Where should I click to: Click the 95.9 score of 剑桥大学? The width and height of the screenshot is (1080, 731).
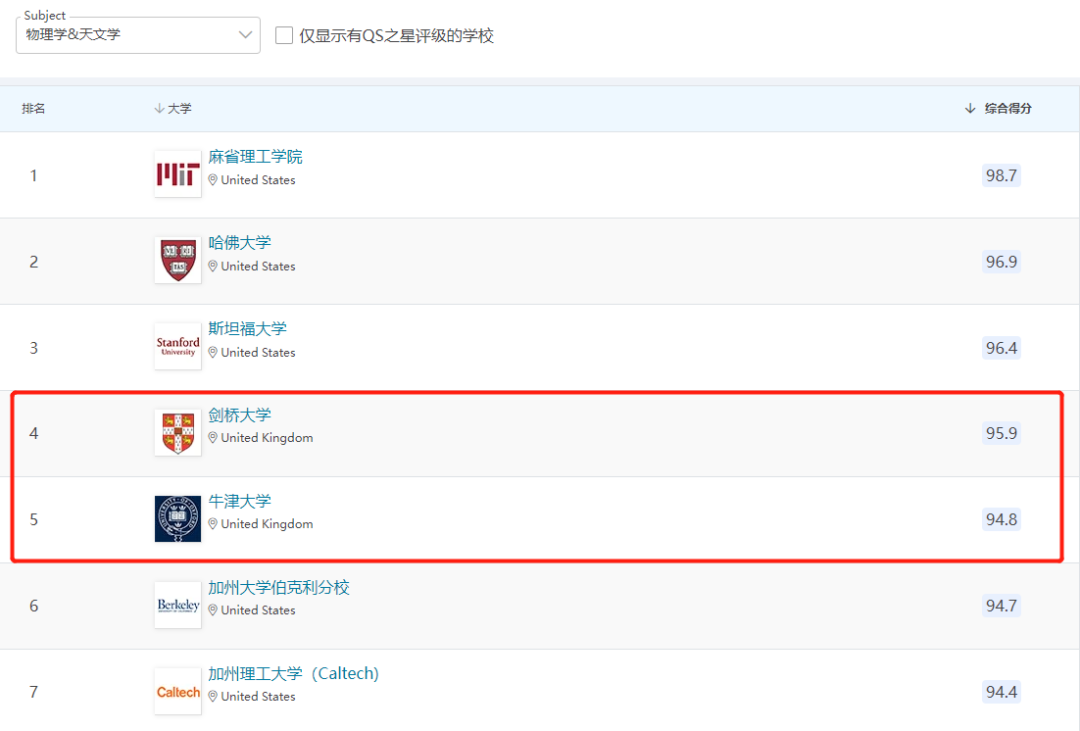point(1001,433)
